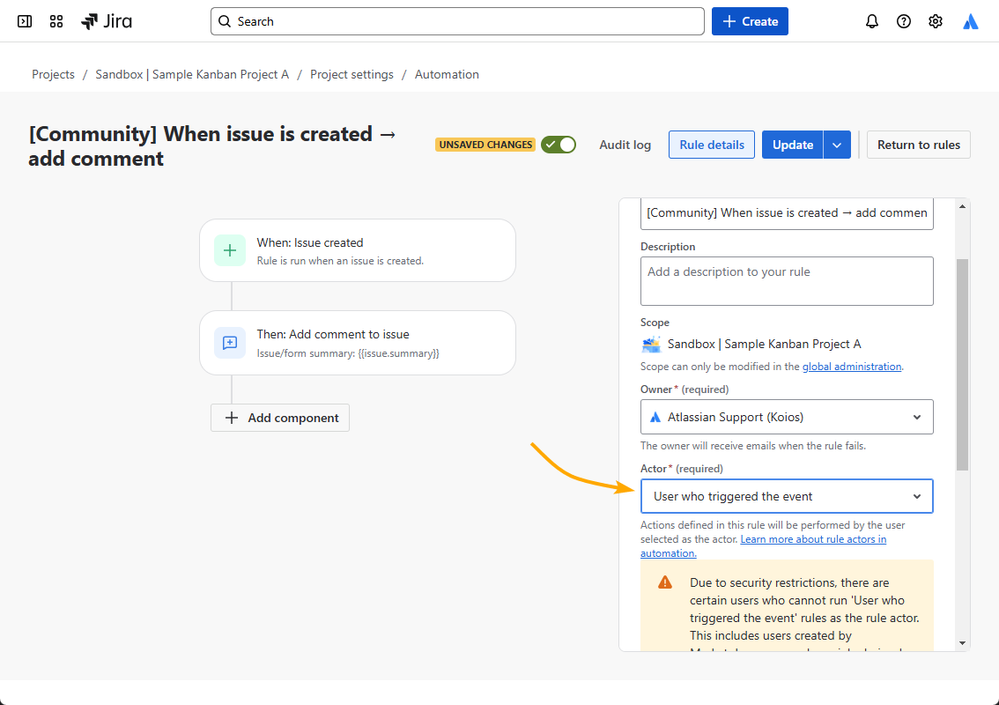Viewport: 999px width, 705px height.
Task: Click the Add comment action icon
Action: 230,343
